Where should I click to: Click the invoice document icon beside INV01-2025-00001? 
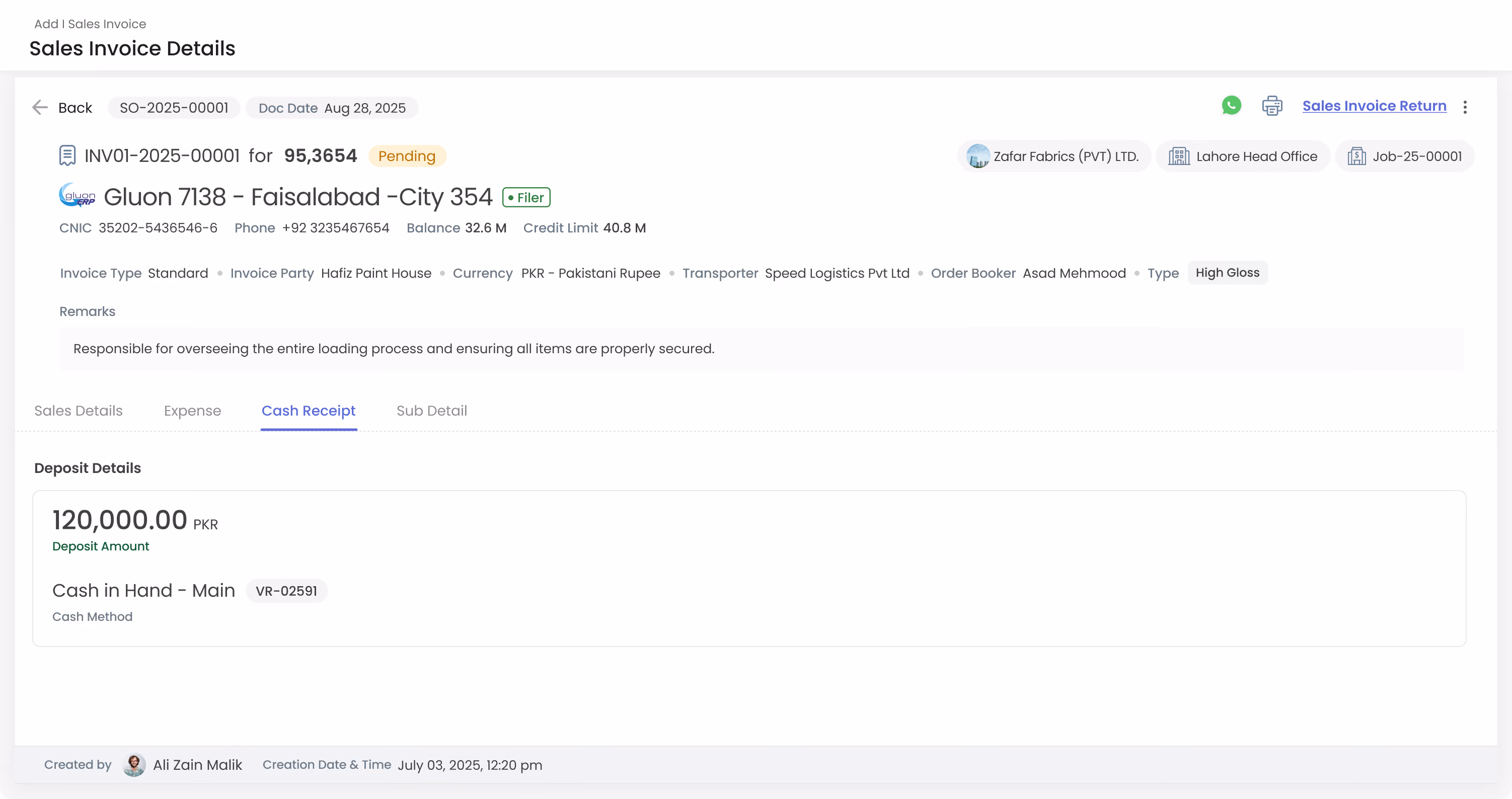pyautogui.click(x=67, y=155)
